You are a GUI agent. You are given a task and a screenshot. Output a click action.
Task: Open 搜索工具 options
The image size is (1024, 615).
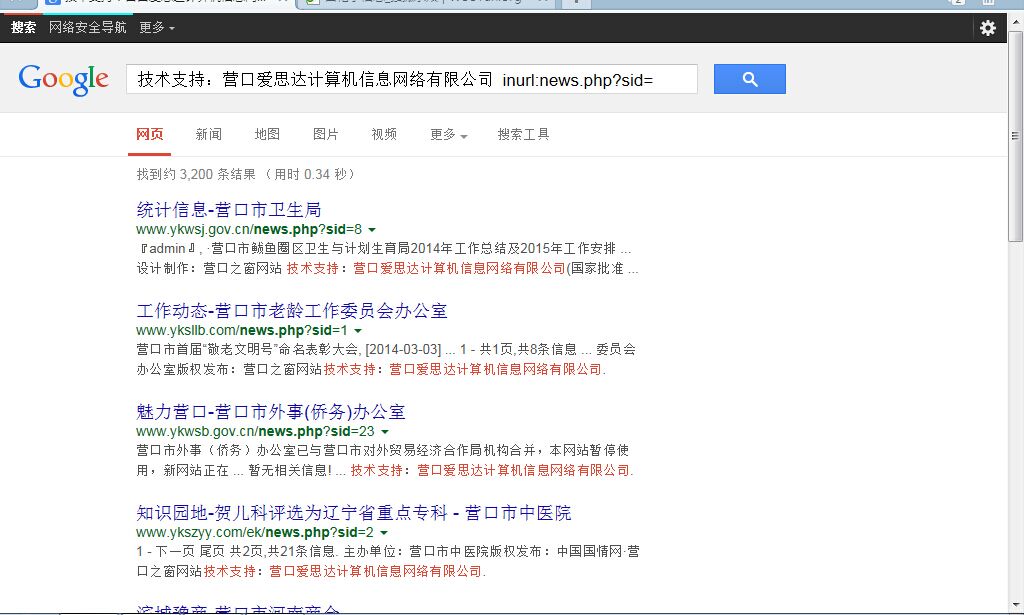click(x=523, y=134)
